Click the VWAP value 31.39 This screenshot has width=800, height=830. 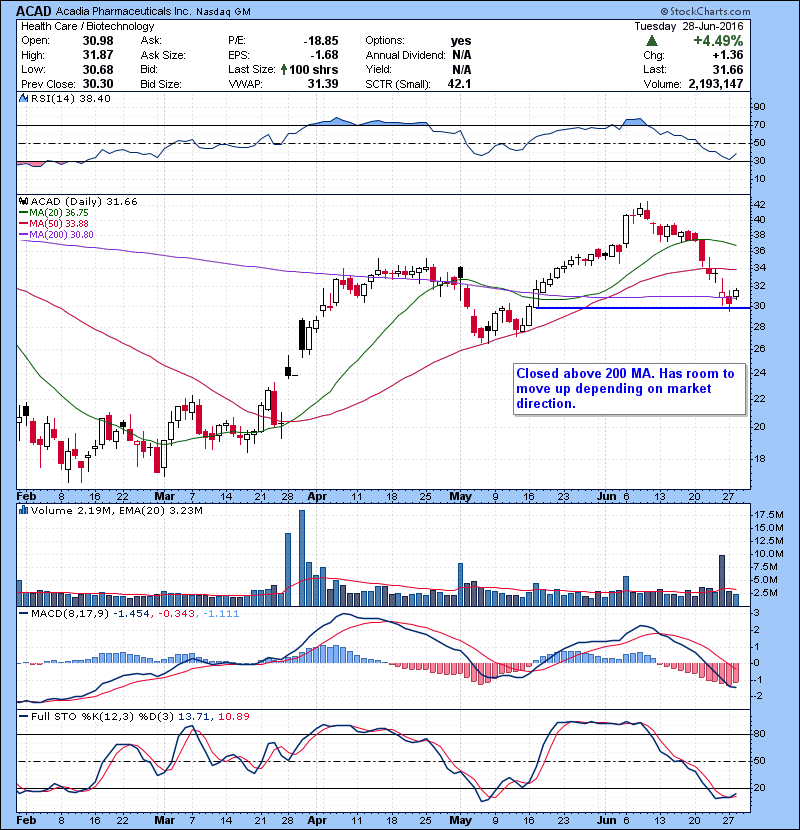323,84
